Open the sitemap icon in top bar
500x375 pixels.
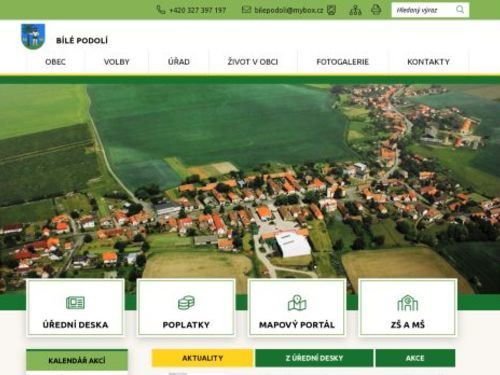tap(355, 10)
